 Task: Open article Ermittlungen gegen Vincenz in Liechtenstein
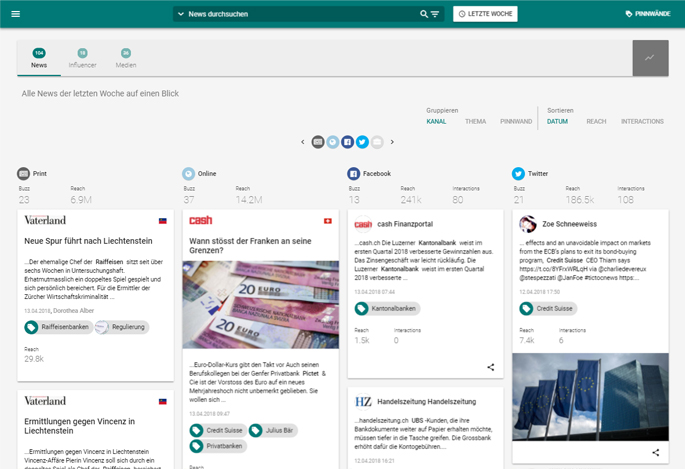80,426
